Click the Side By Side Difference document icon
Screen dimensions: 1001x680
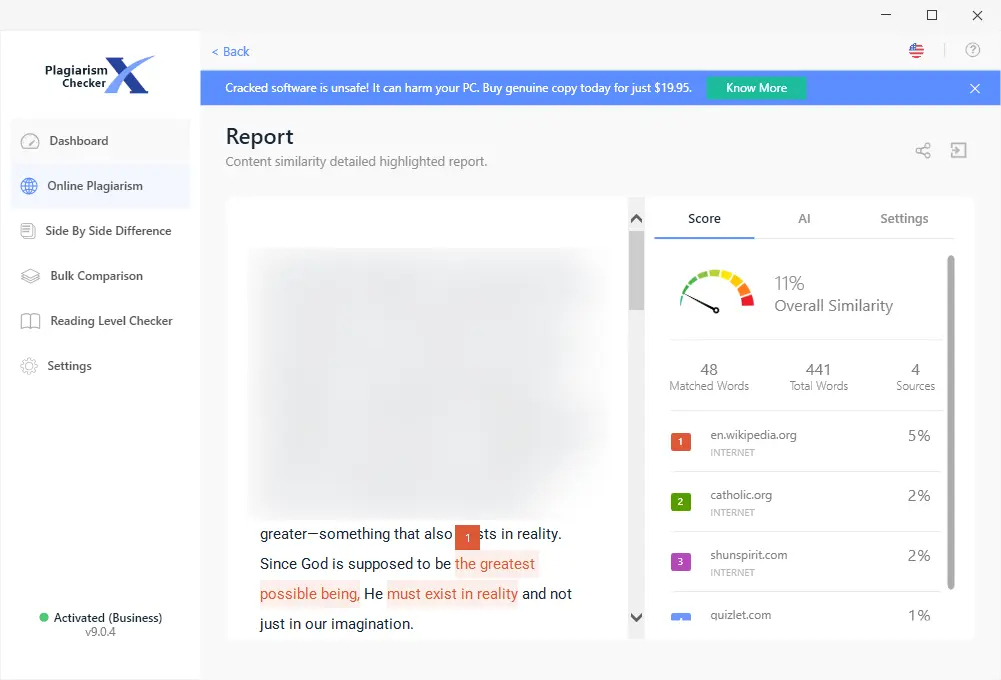coord(28,230)
